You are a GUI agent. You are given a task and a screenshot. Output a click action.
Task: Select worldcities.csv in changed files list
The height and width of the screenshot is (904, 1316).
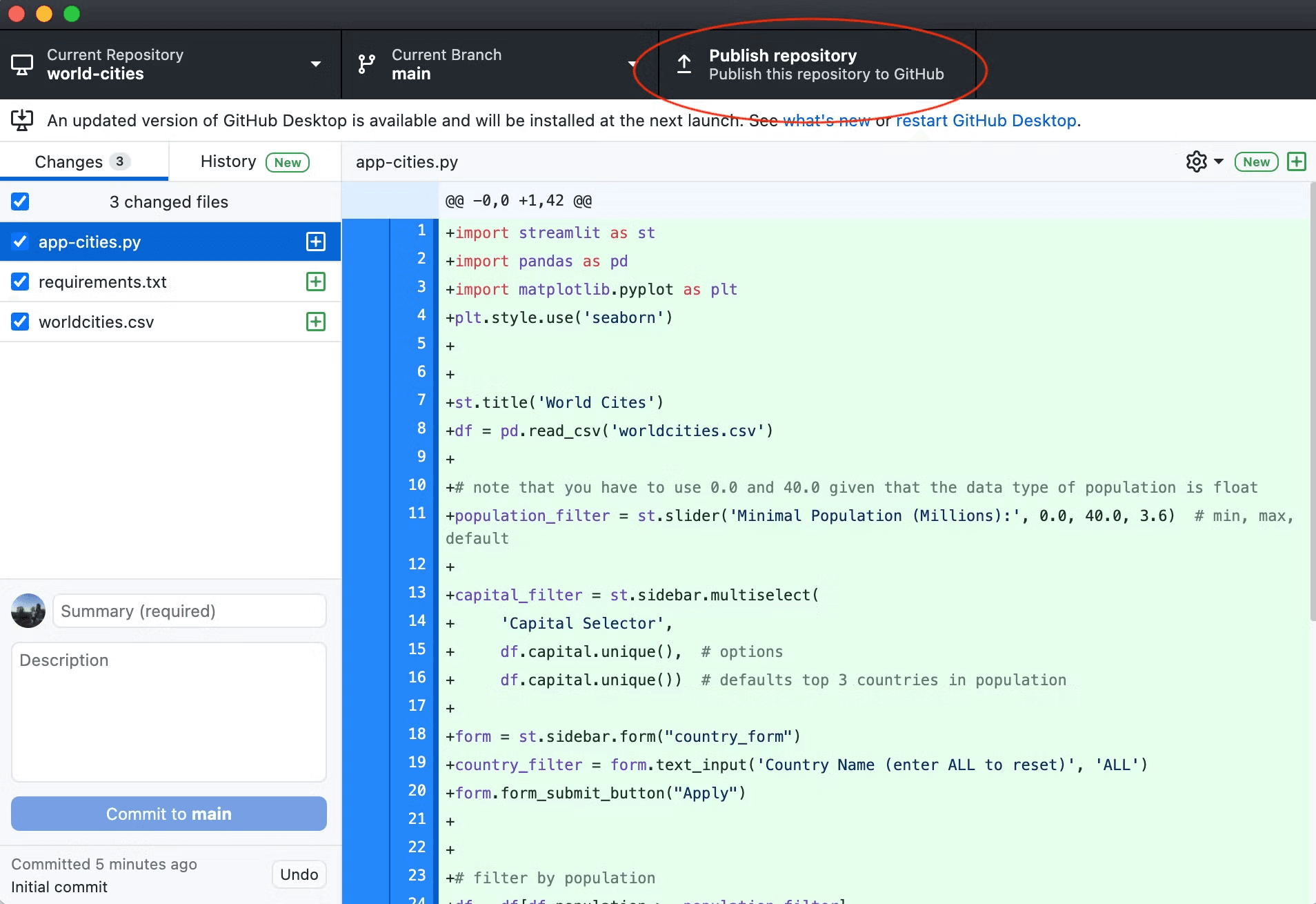point(170,322)
